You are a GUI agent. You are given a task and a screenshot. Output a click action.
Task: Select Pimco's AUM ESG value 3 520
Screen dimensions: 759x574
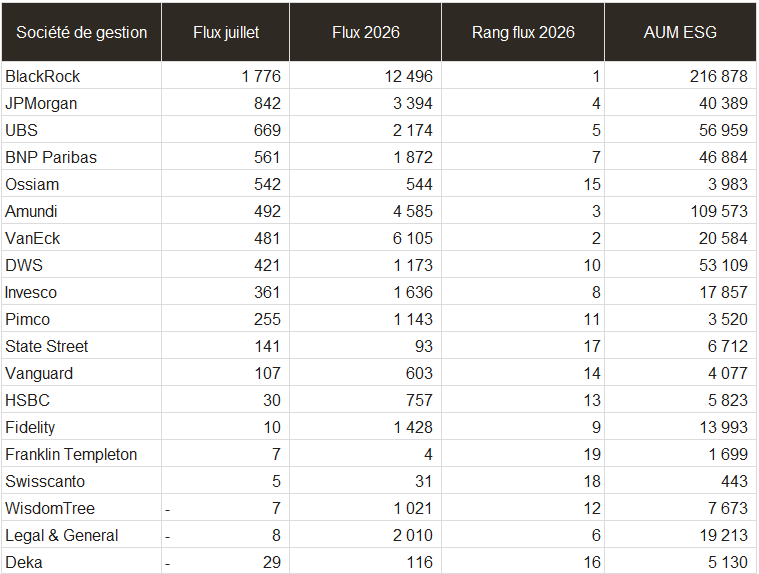[728, 319]
